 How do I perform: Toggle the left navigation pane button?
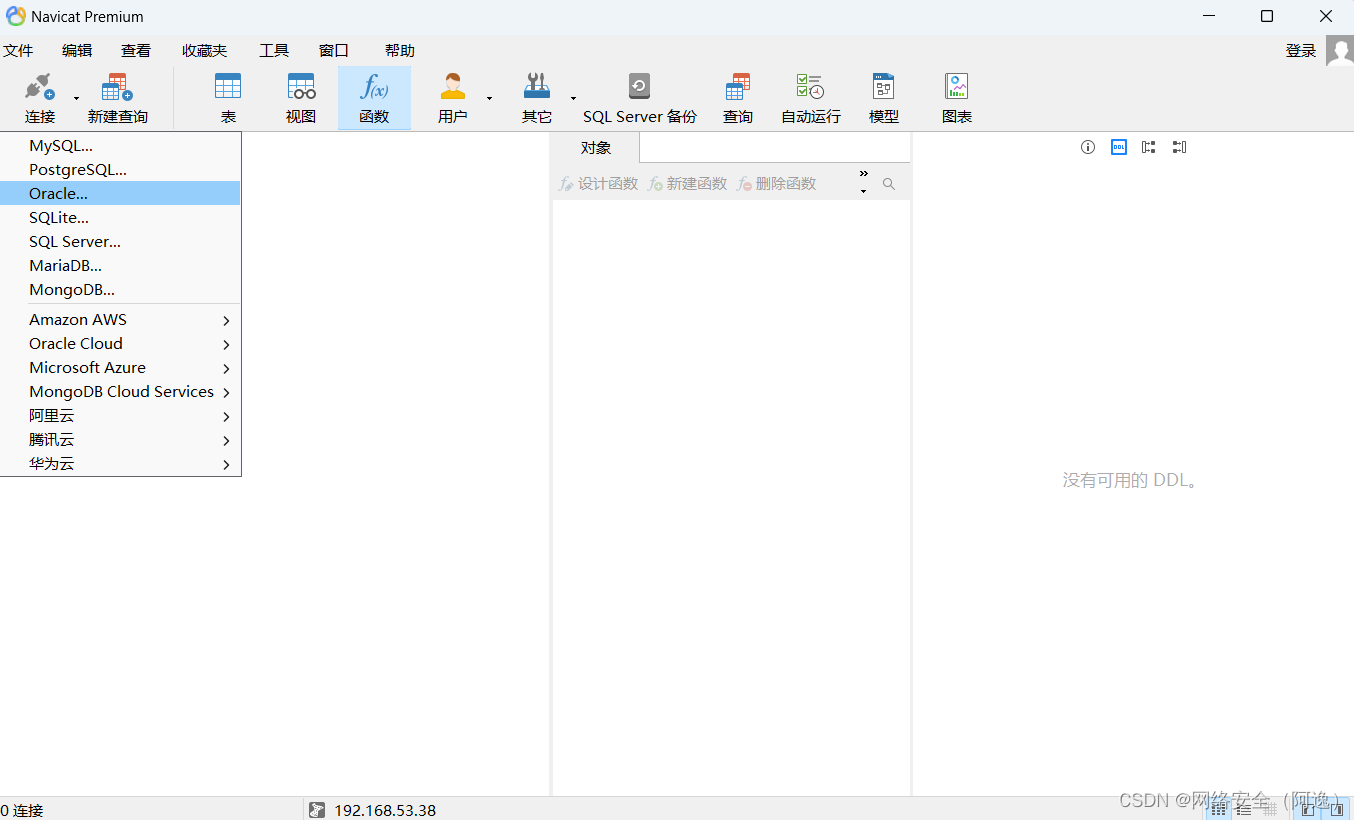(x=1308, y=810)
